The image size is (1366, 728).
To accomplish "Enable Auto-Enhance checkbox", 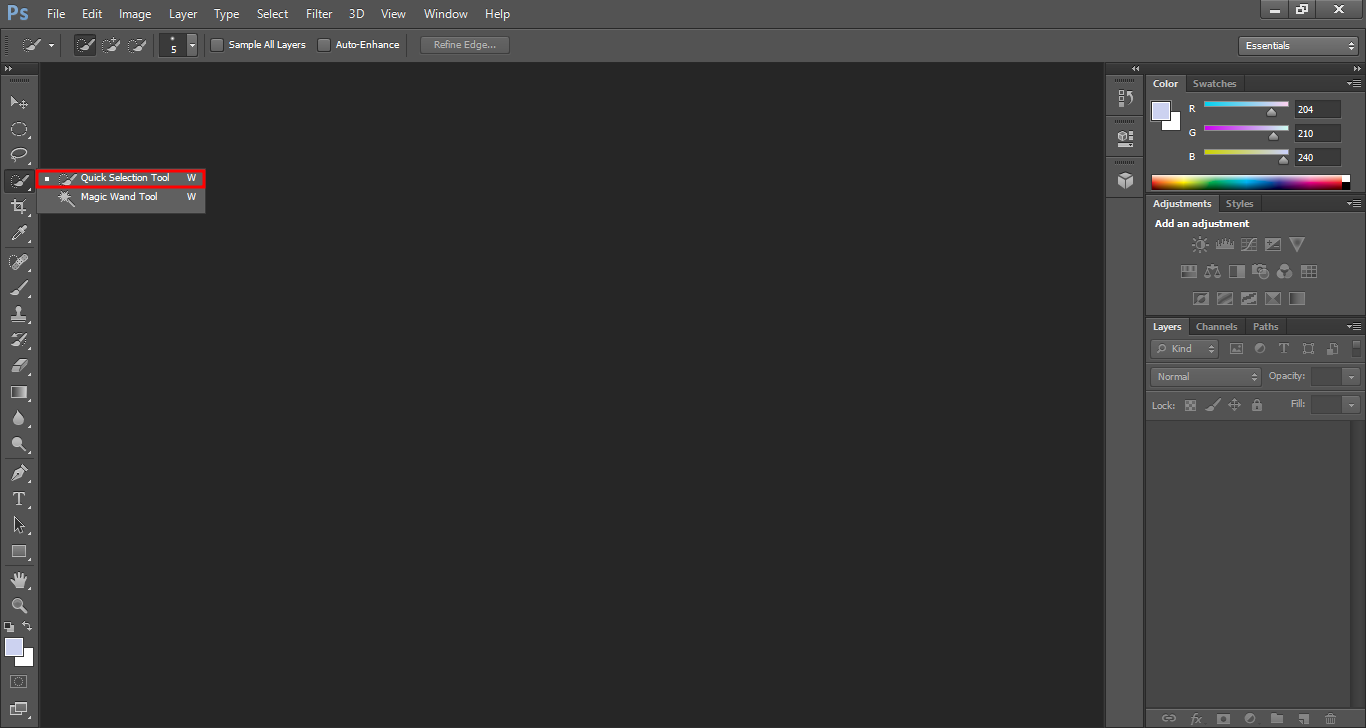I will [x=324, y=45].
